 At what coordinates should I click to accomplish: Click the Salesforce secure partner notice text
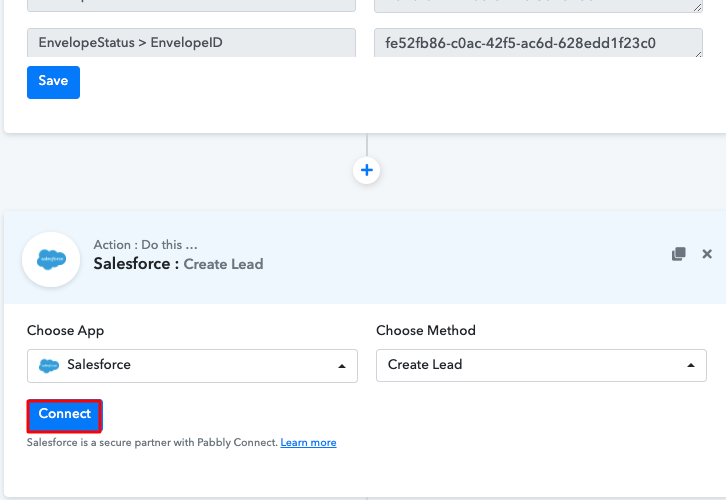[152, 443]
